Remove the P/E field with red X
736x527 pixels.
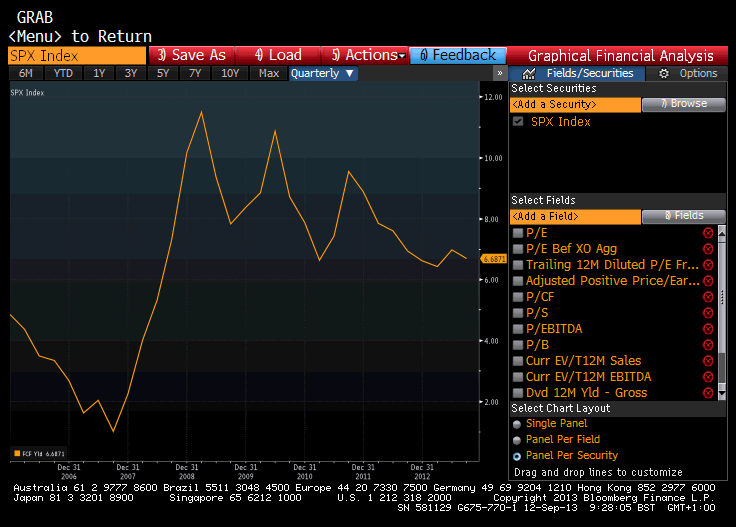(x=708, y=233)
